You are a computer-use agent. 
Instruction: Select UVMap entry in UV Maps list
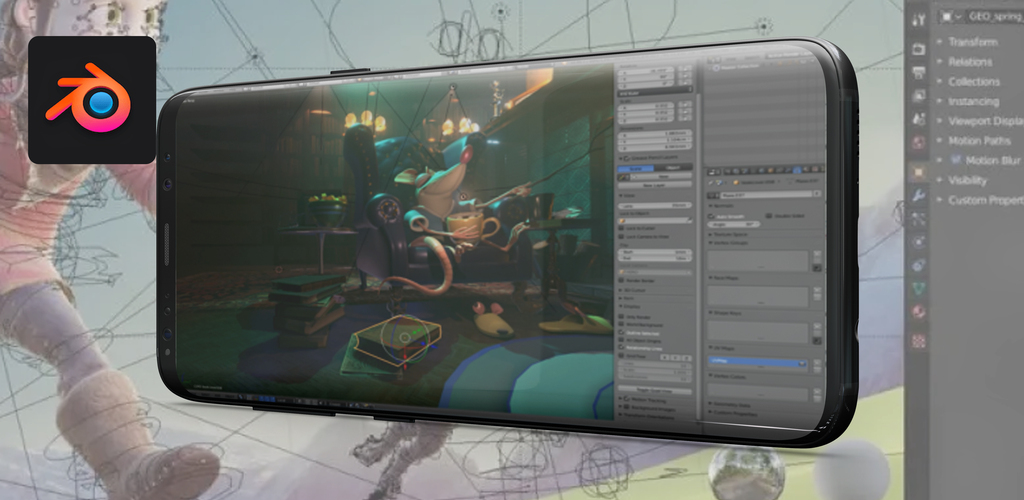click(757, 361)
